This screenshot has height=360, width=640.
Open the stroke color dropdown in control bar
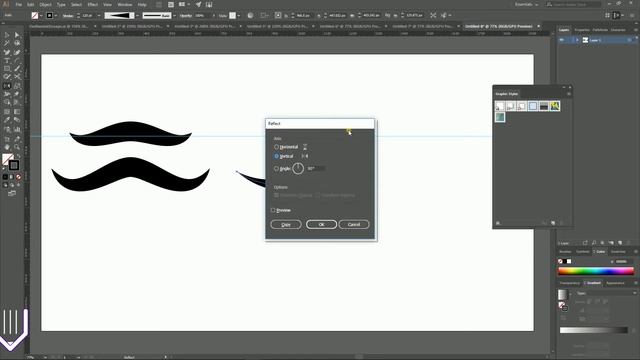56,16
